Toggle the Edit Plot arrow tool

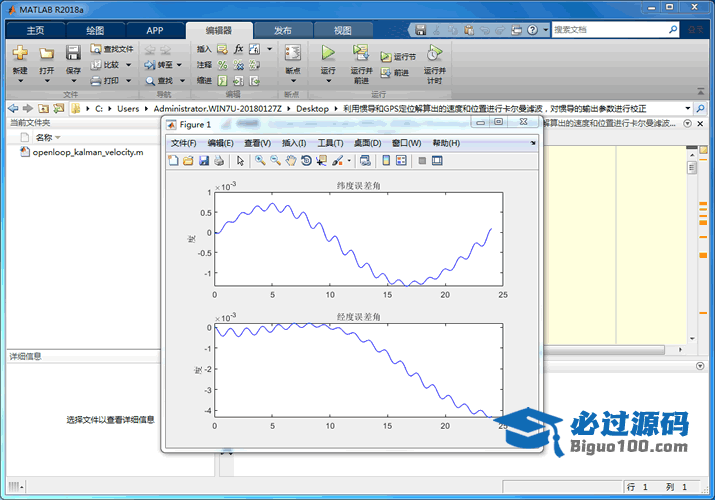tap(240, 160)
